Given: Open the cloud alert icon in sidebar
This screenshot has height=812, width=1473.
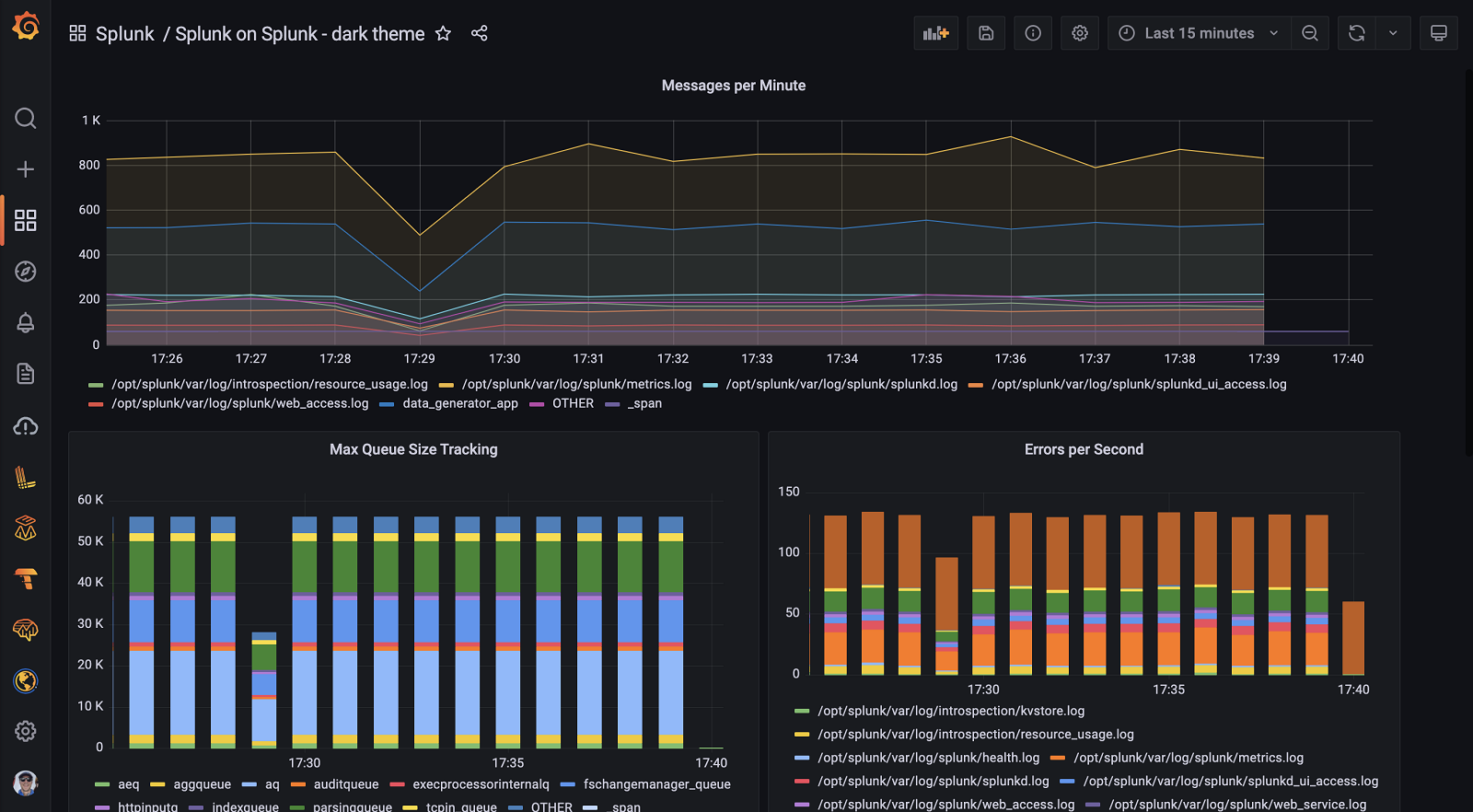Looking at the screenshot, I should (26, 425).
